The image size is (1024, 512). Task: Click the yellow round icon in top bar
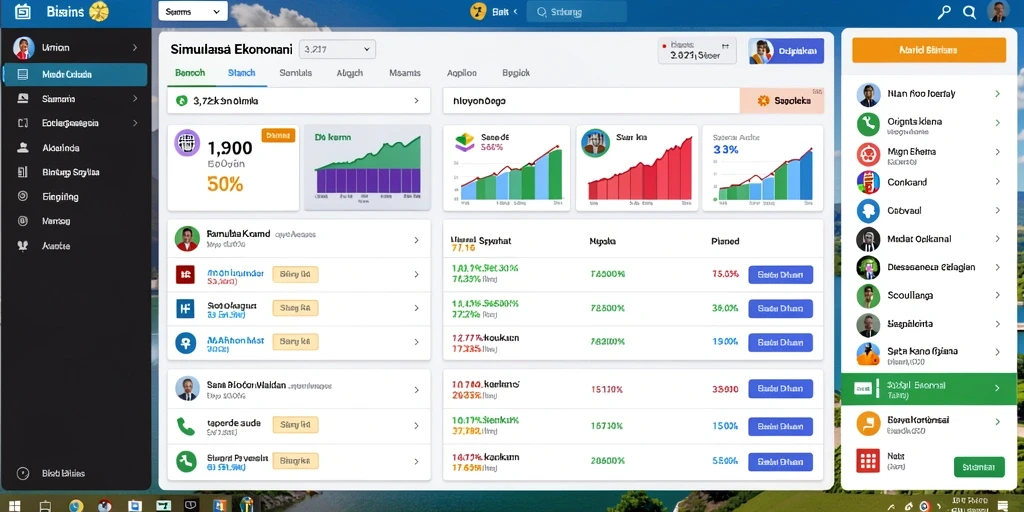[479, 11]
